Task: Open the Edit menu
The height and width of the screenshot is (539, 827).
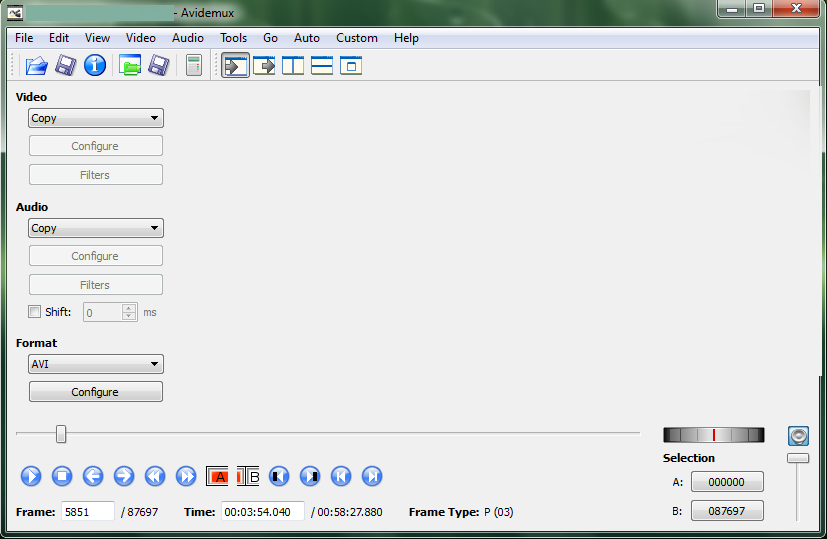Action: (59, 38)
